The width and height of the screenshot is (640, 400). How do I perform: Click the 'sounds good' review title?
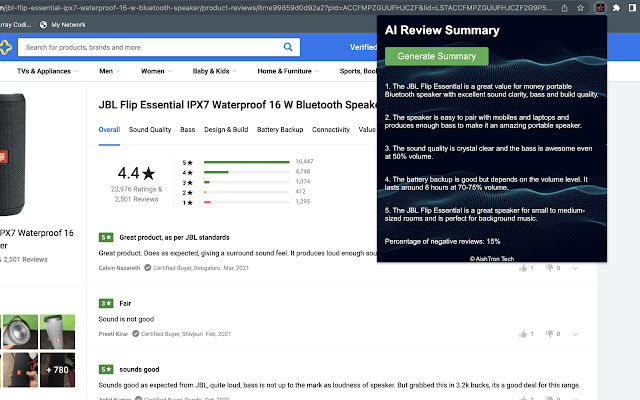pyautogui.click(x=139, y=369)
